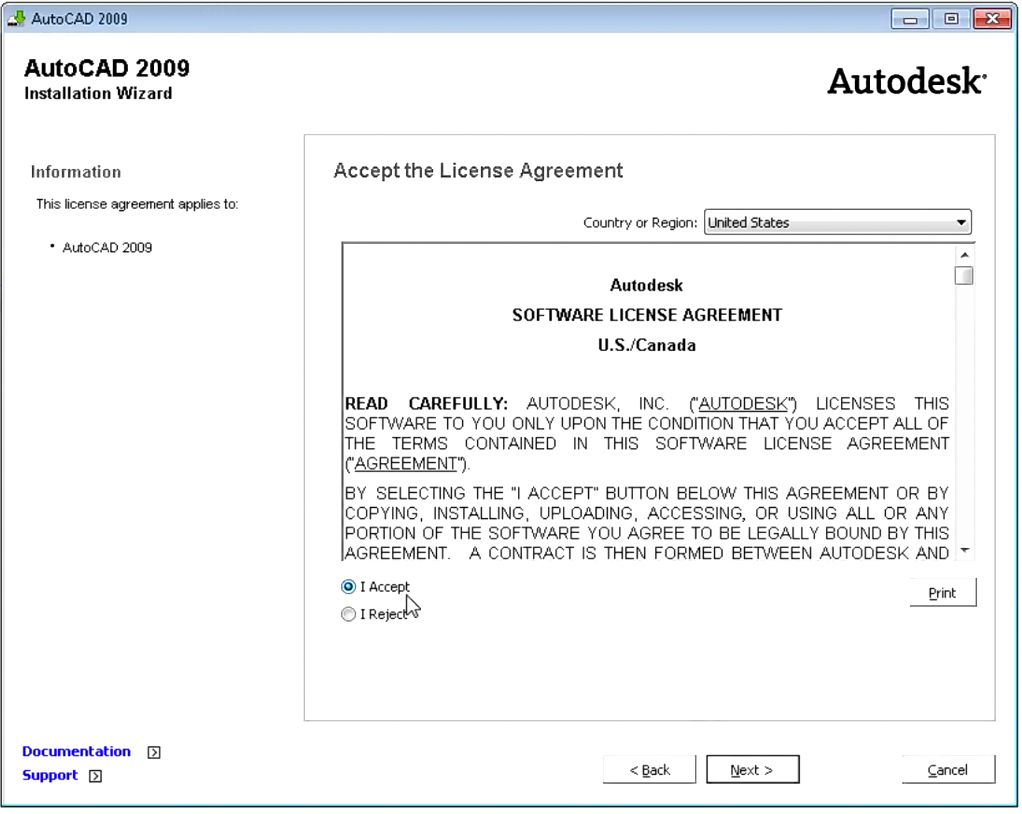Click the Next button
Image resolution: width=1022 pixels, height=814 pixels.
[753, 770]
